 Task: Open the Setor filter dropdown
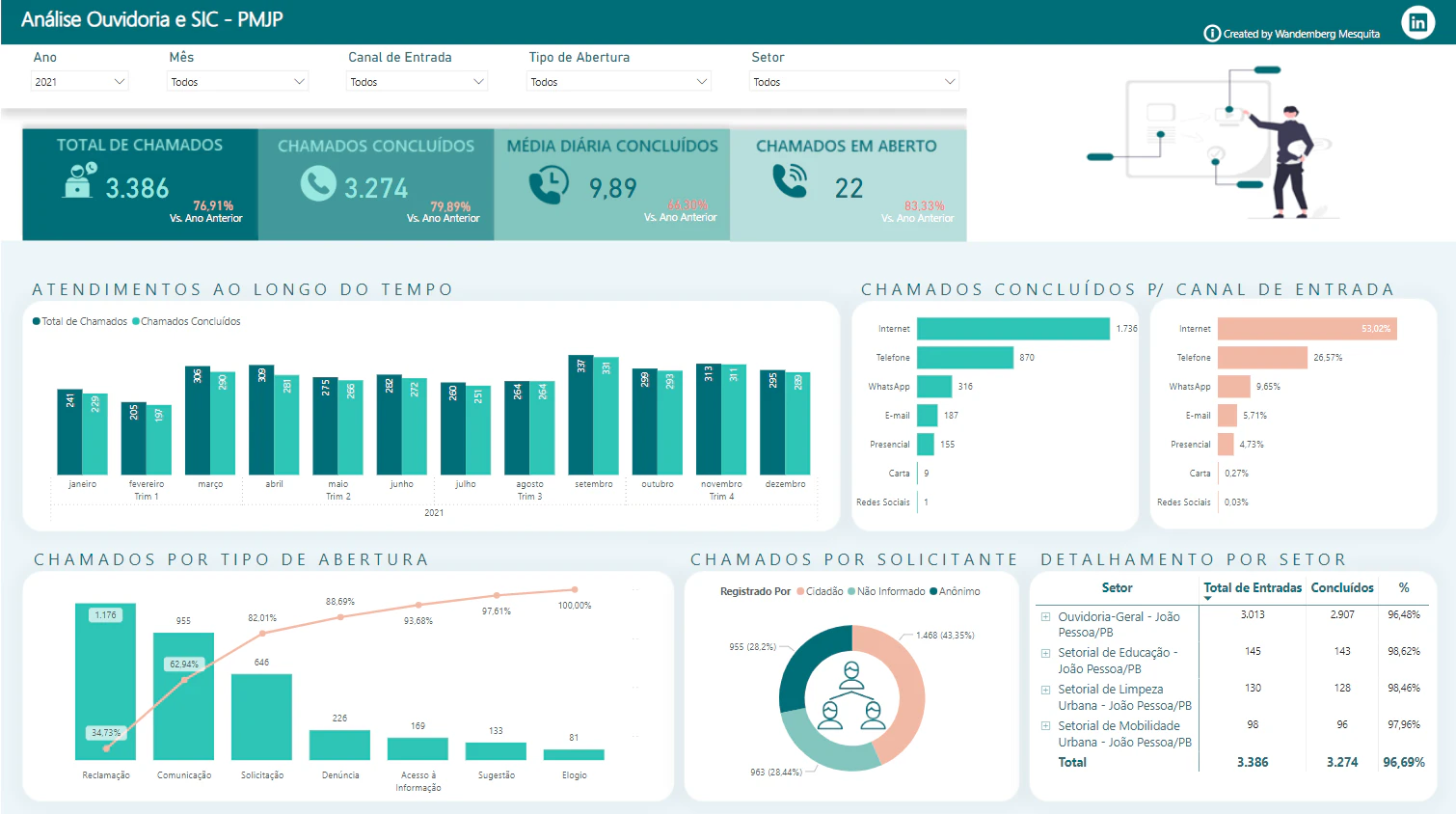[854, 82]
